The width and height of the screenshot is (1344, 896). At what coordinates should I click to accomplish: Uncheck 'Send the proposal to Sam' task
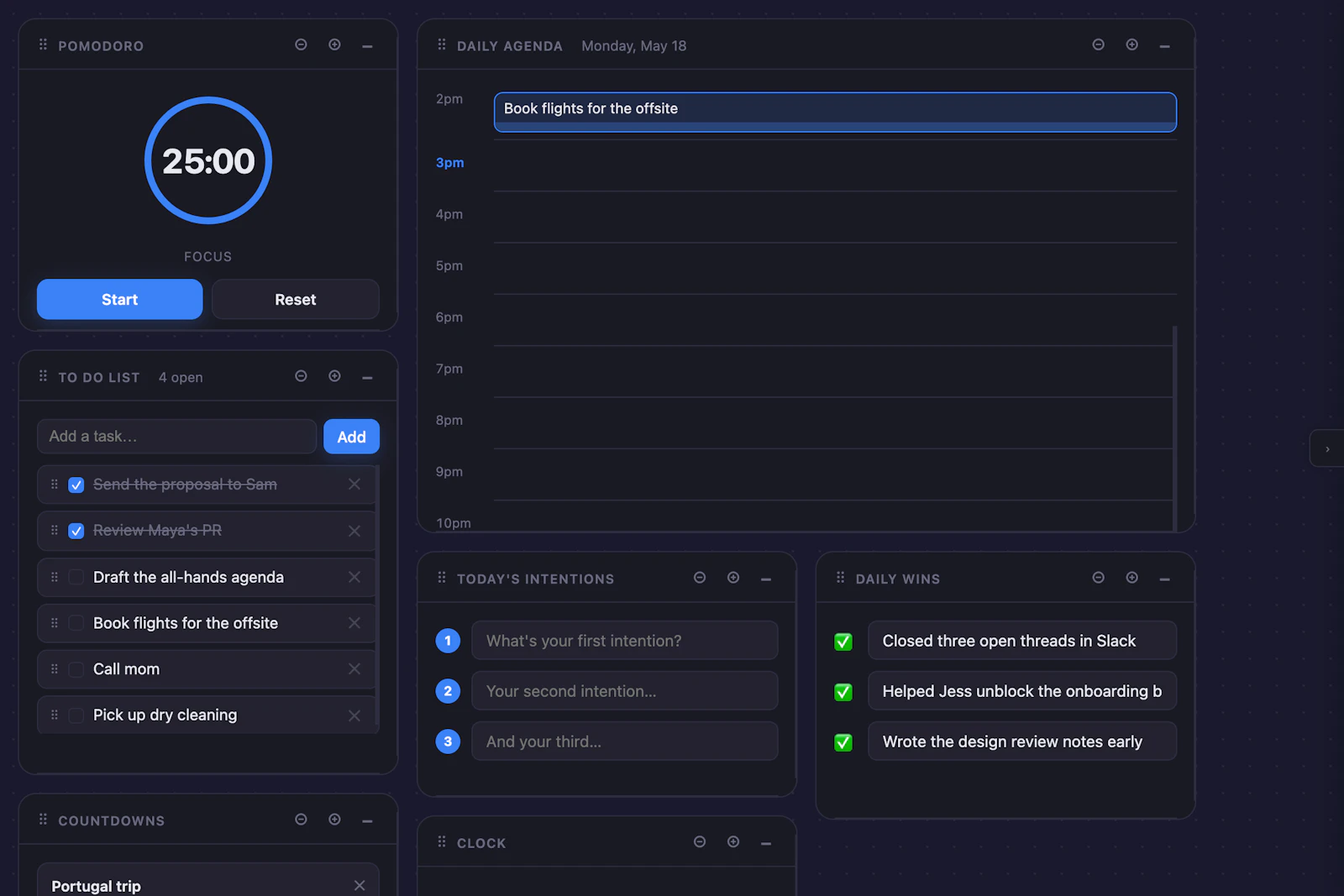[x=76, y=485]
